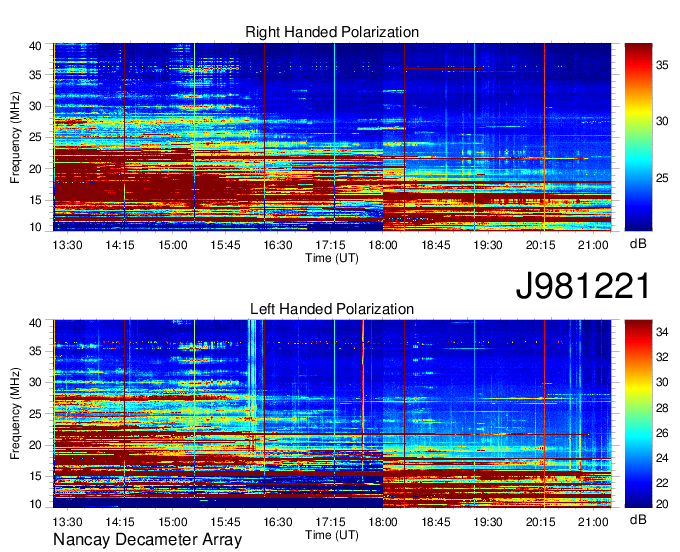The image size is (680, 552).
Task: Click the "Right Handed Polarization" title
Action: click(x=332, y=32)
